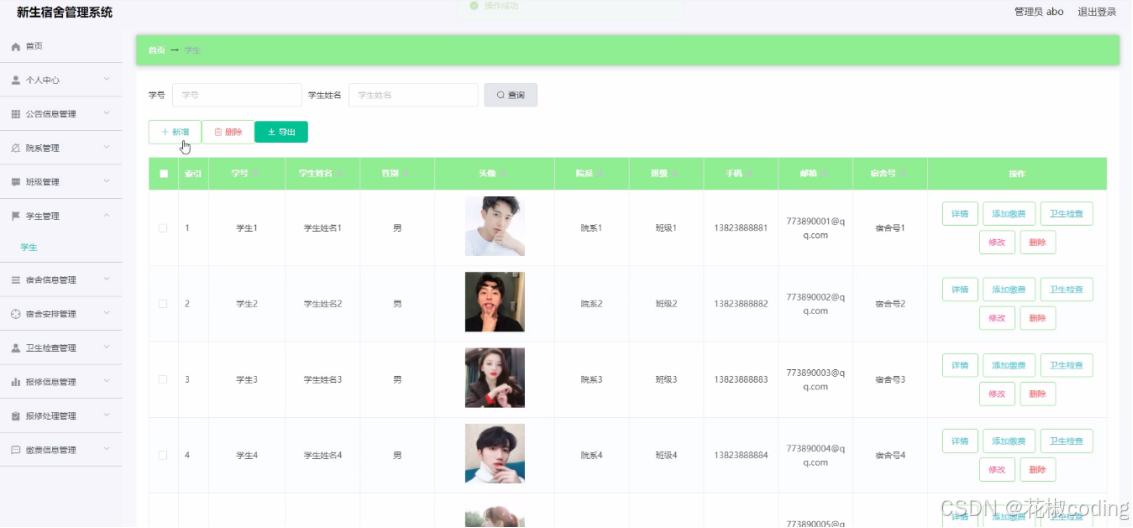Tick the checkbox for row 学生2
This screenshot has width=1133, height=528.
click(163, 304)
